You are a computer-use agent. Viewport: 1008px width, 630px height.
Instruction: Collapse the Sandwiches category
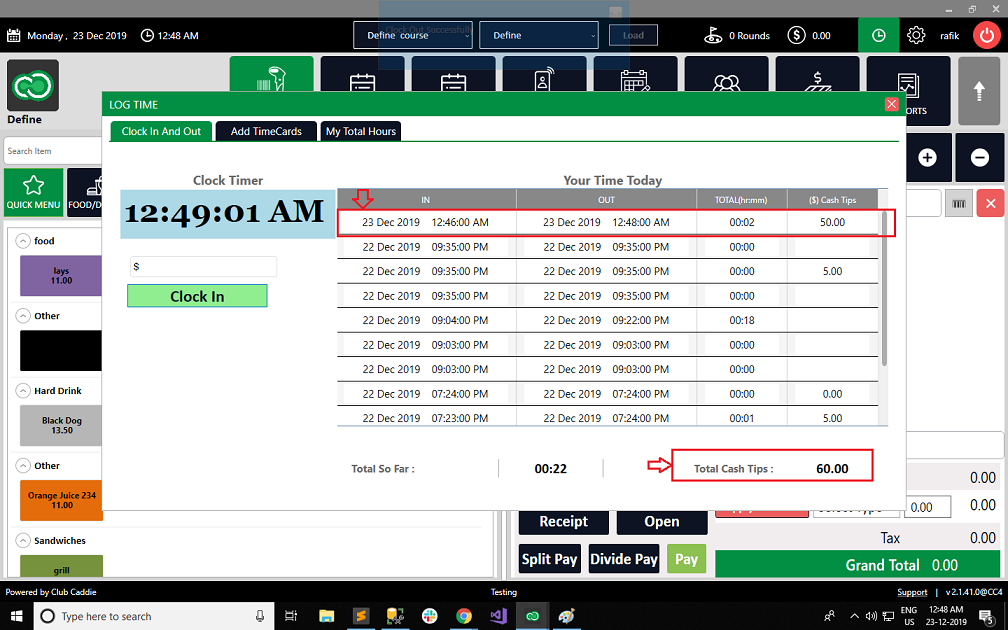pos(23,540)
